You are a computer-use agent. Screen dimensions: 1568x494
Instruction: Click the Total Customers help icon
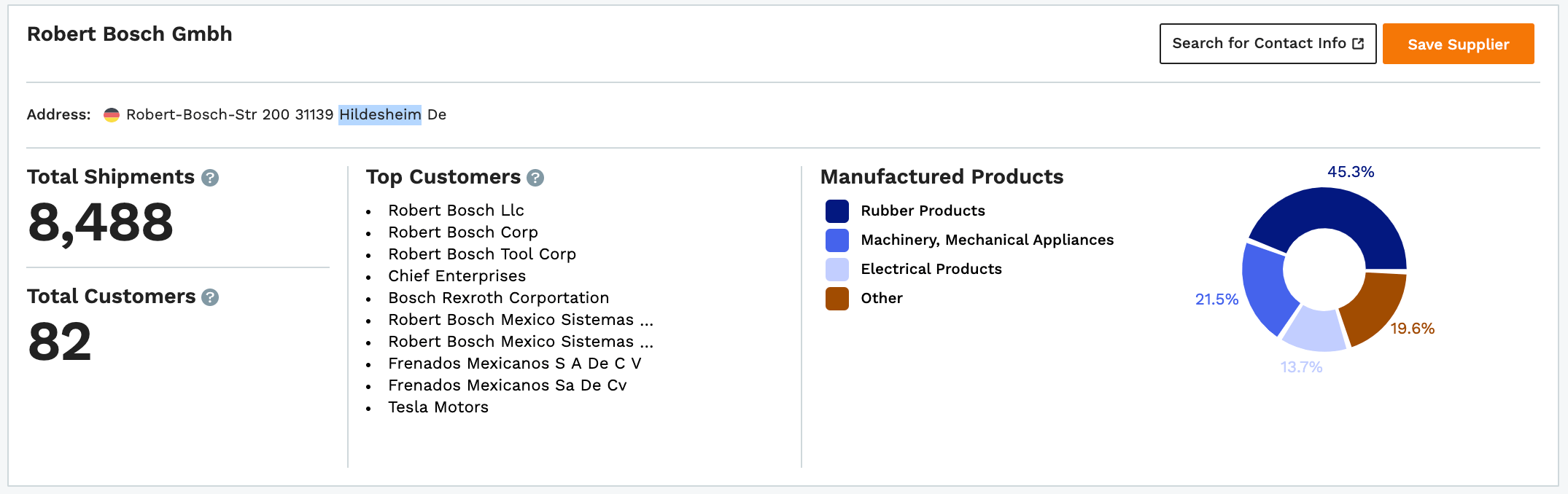click(x=210, y=297)
